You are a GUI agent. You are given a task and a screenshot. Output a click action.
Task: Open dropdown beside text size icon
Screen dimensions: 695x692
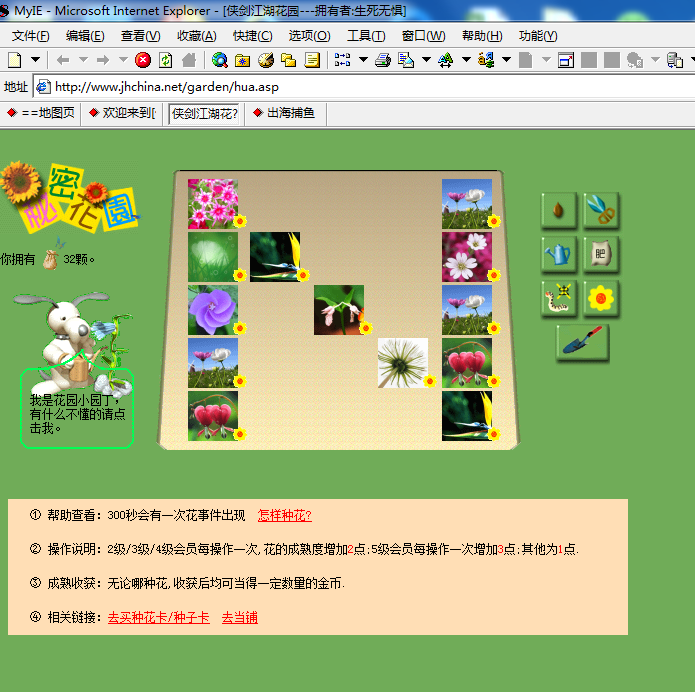(x=466, y=59)
